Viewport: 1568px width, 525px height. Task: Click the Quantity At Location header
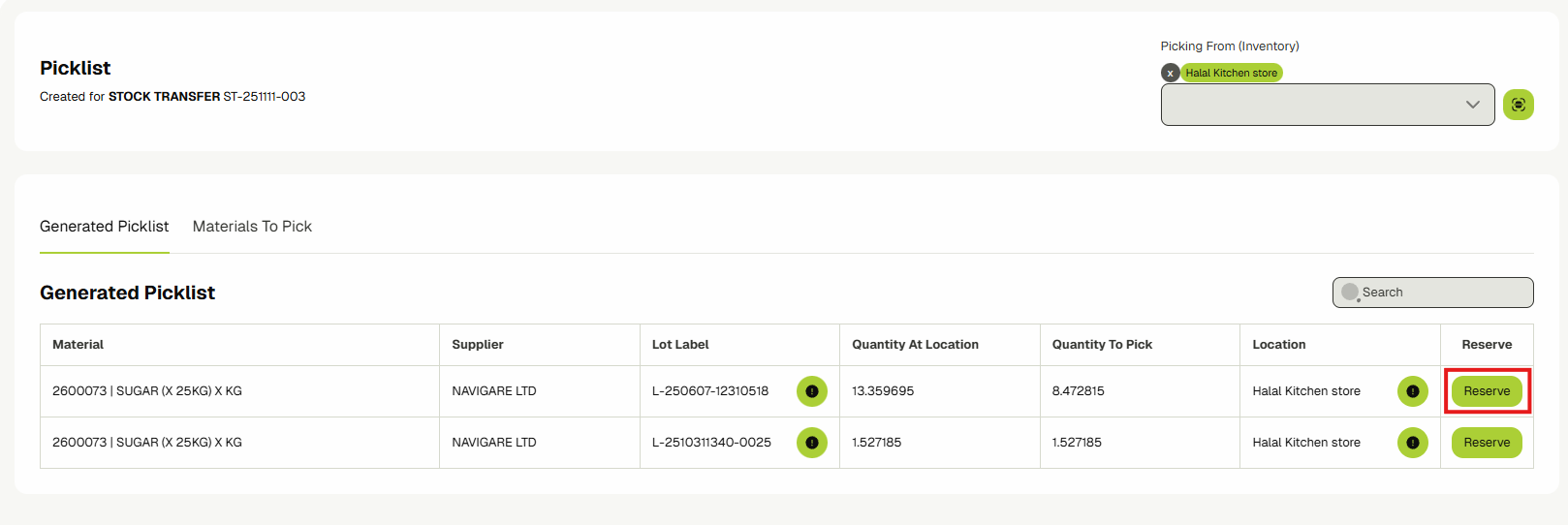tap(915, 345)
